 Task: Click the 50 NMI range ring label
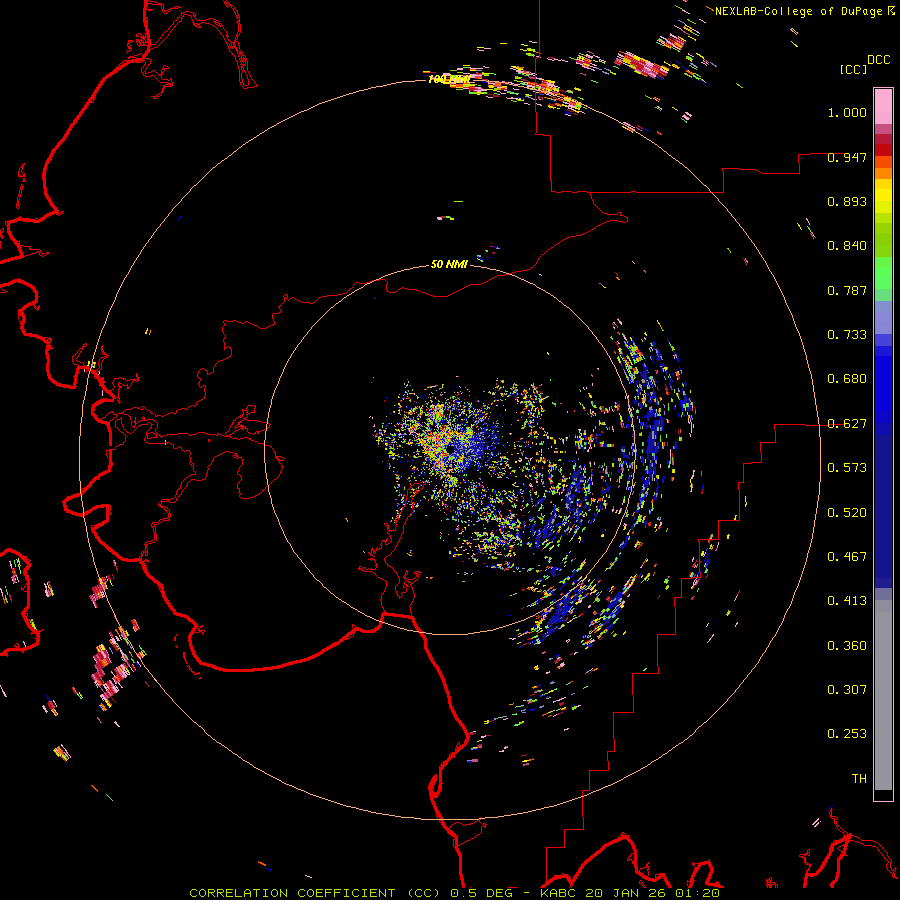coord(449,264)
